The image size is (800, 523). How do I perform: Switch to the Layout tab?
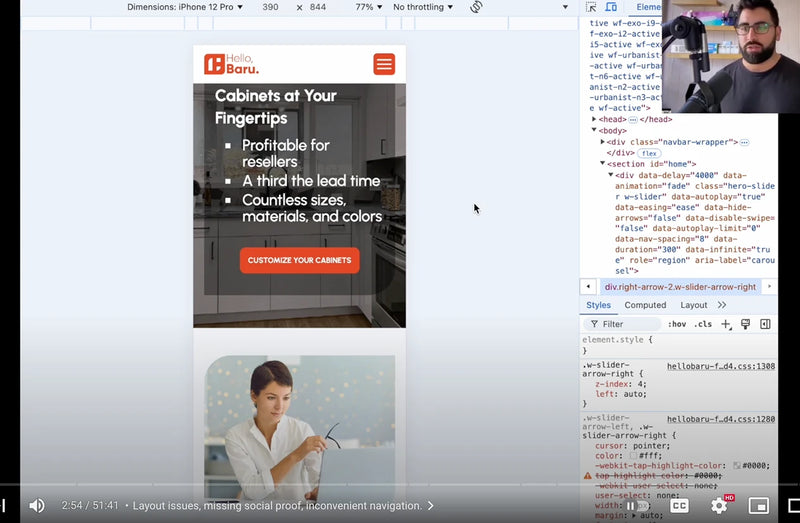point(693,305)
